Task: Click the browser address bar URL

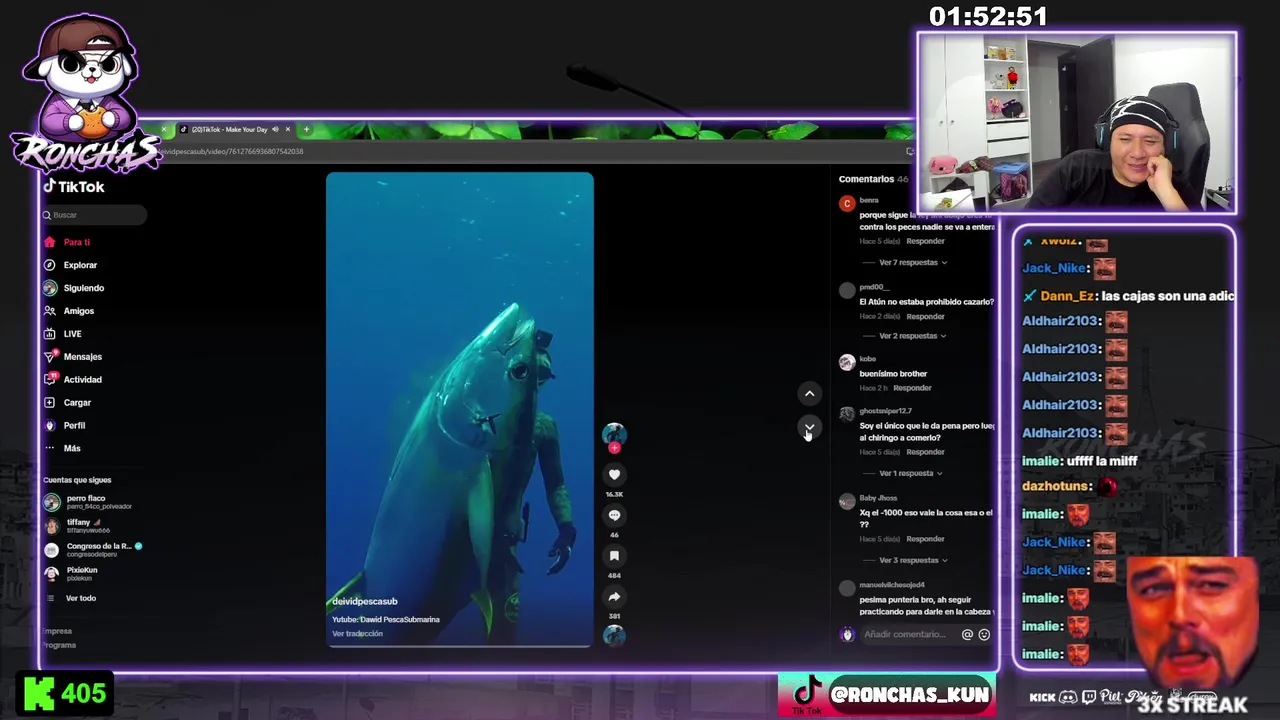Action: [x=232, y=152]
